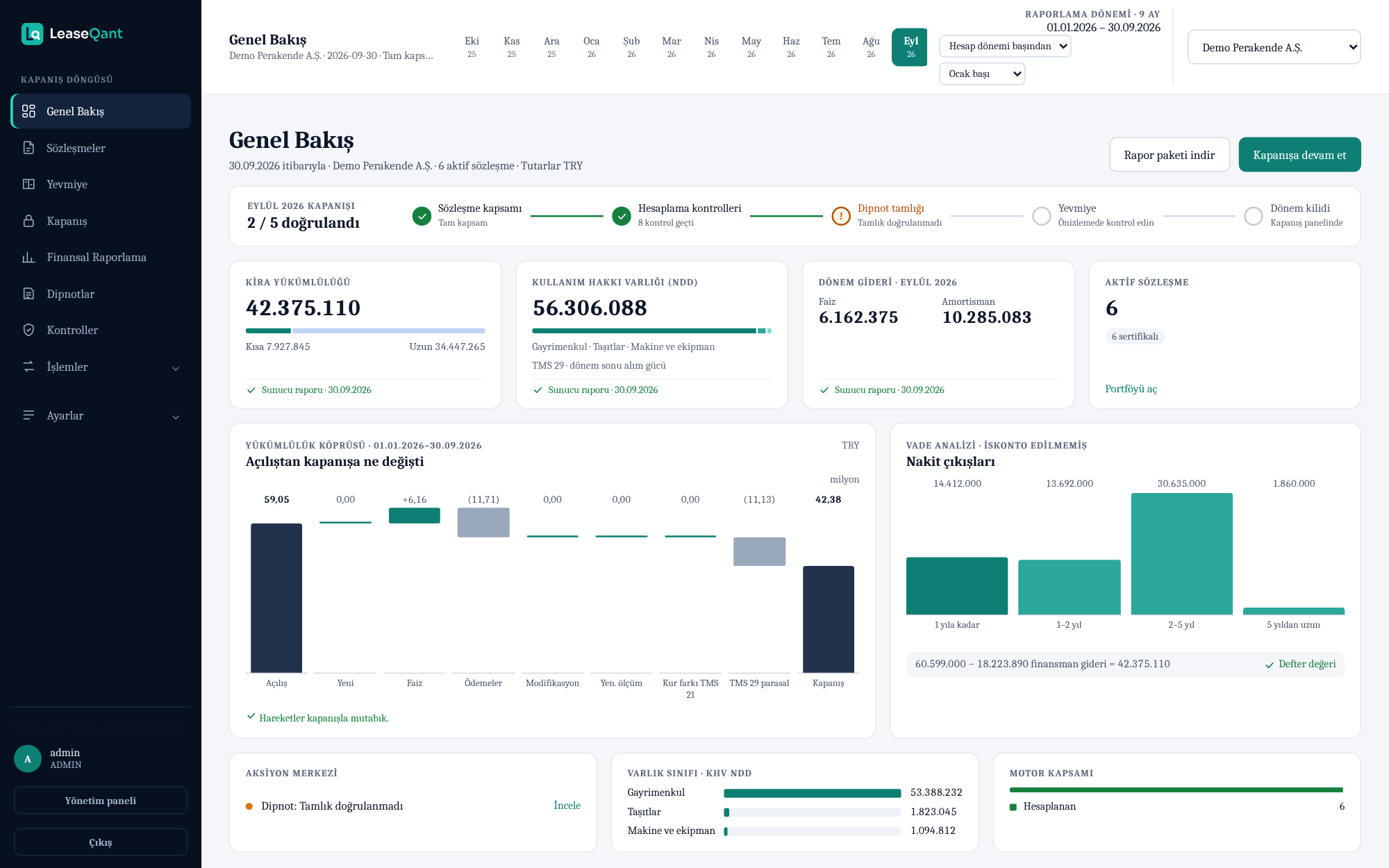Select the Mar 26 period tab
This screenshot has width=1389, height=868.
[x=671, y=47]
